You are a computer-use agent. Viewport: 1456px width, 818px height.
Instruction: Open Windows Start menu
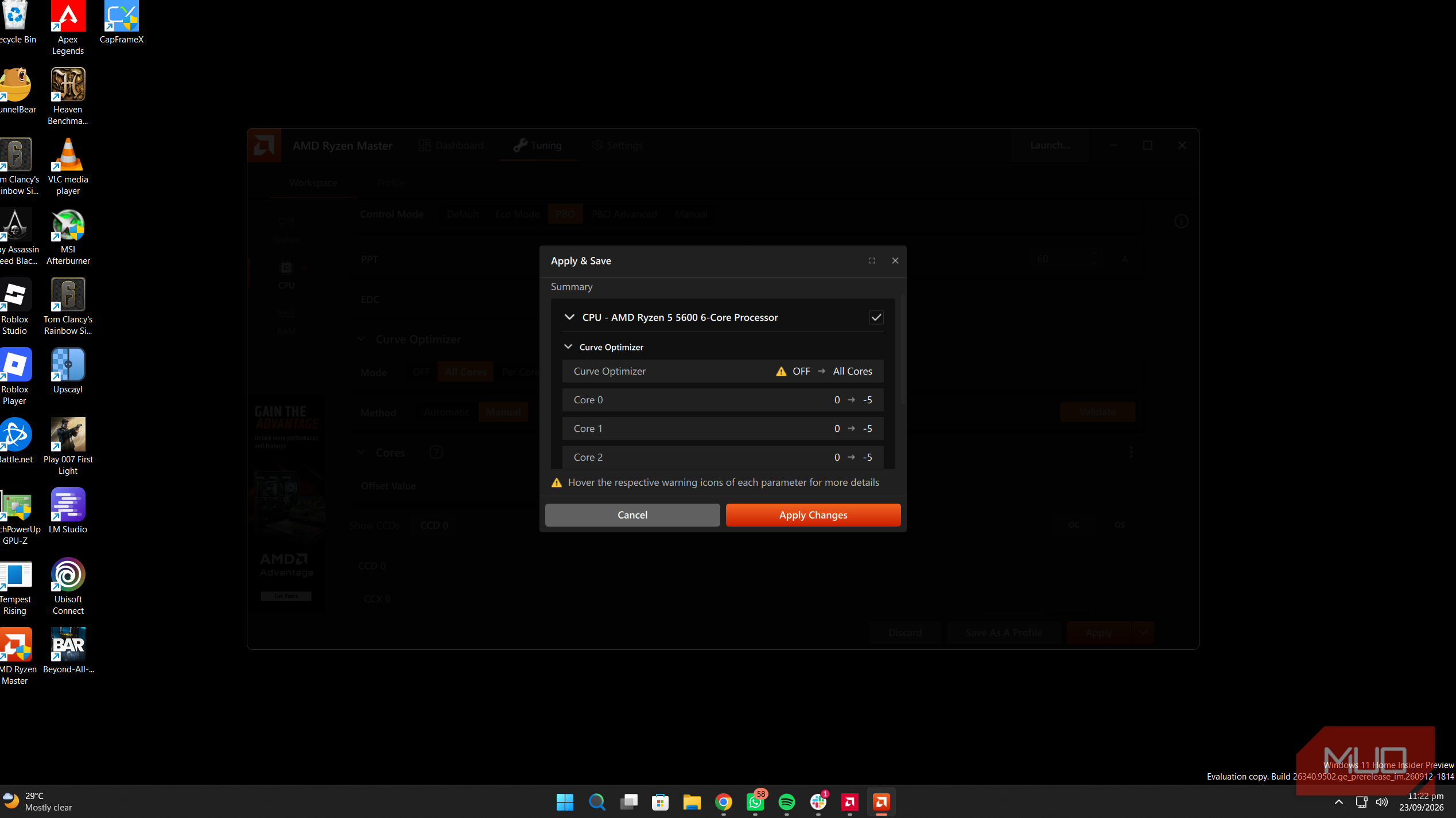pos(565,802)
